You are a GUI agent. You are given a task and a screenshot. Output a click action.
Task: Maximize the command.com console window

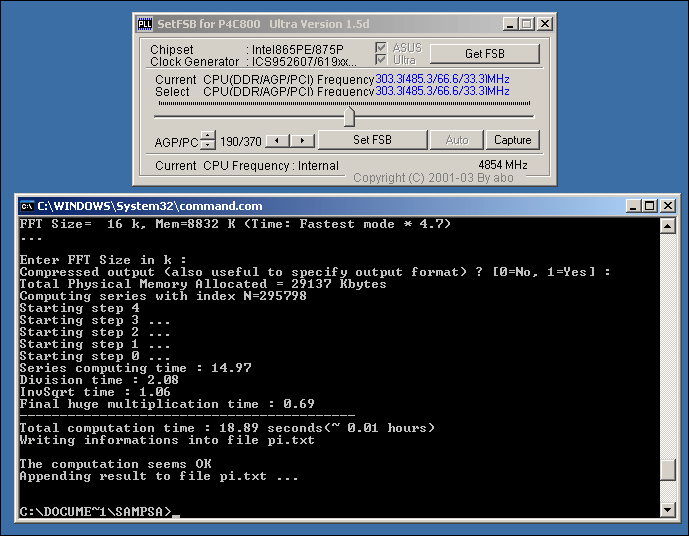[649, 206]
